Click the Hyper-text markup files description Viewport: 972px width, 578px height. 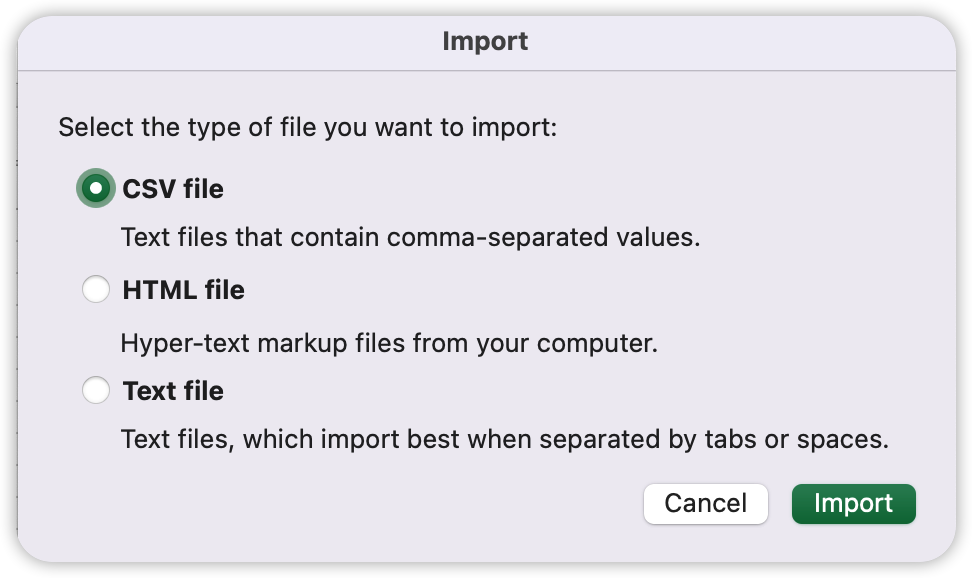[389, 343]
